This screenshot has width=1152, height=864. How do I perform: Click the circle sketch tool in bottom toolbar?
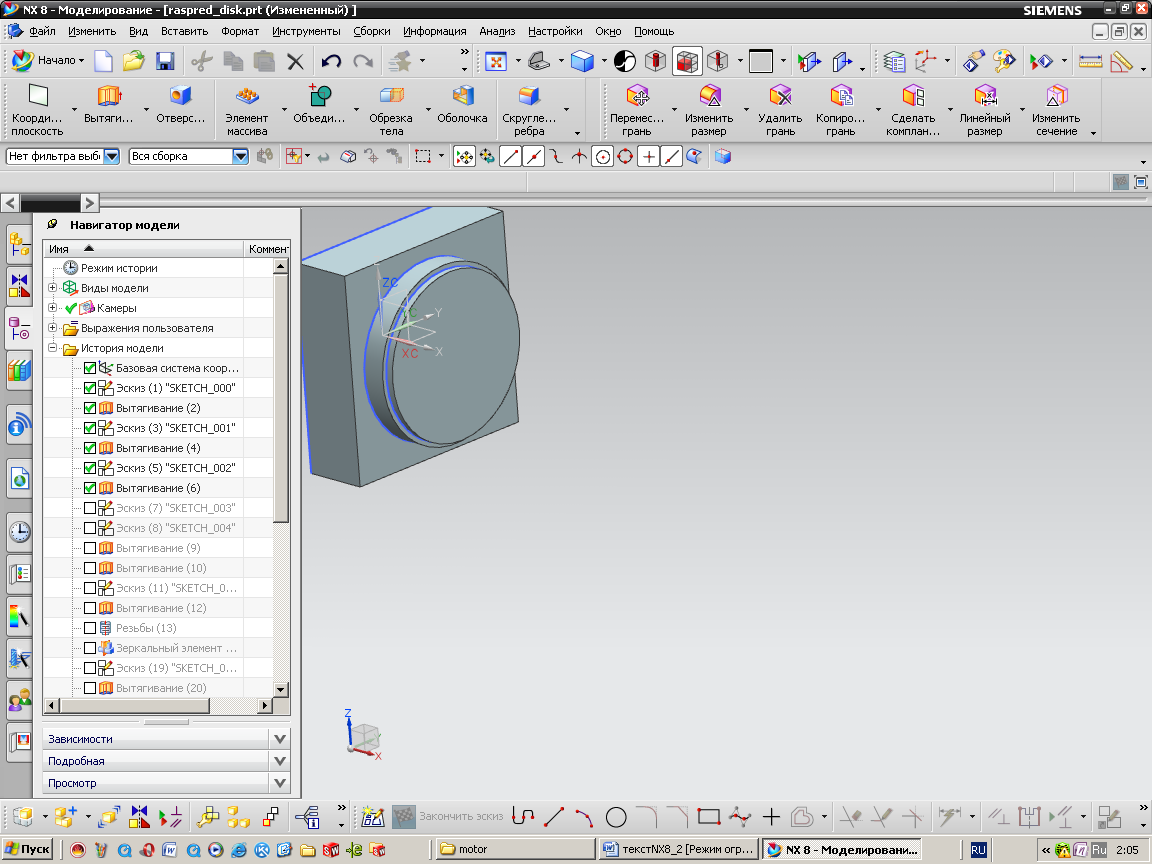coord(616,816)
